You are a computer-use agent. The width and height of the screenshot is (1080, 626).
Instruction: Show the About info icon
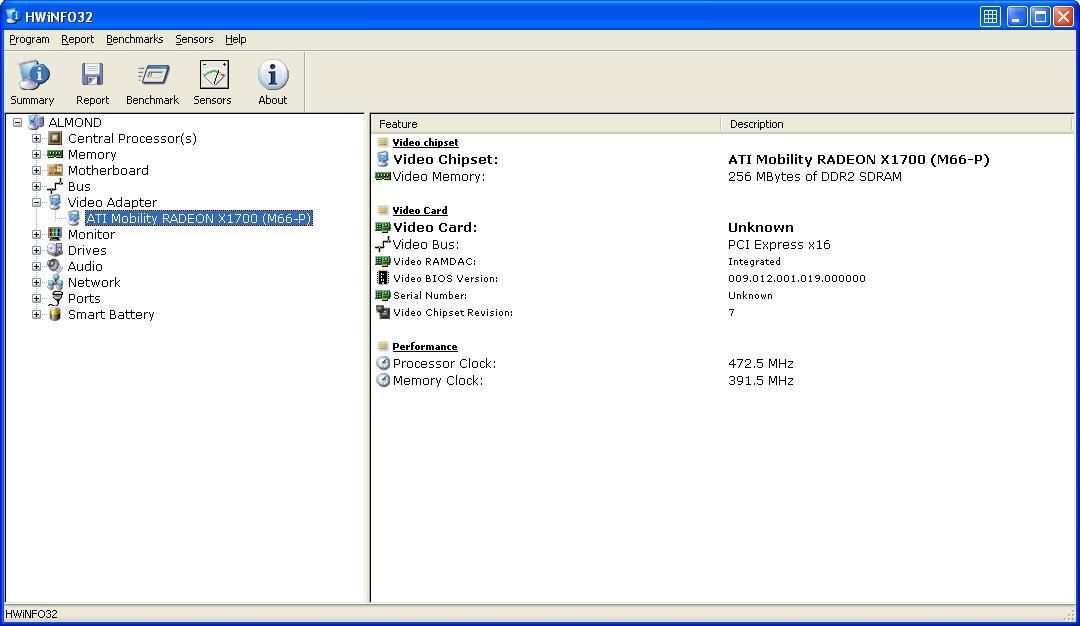(273, 74)
